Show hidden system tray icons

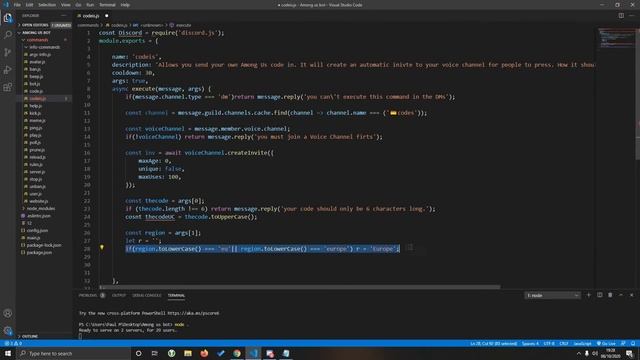pyautogui.click(x=578, y=353)
